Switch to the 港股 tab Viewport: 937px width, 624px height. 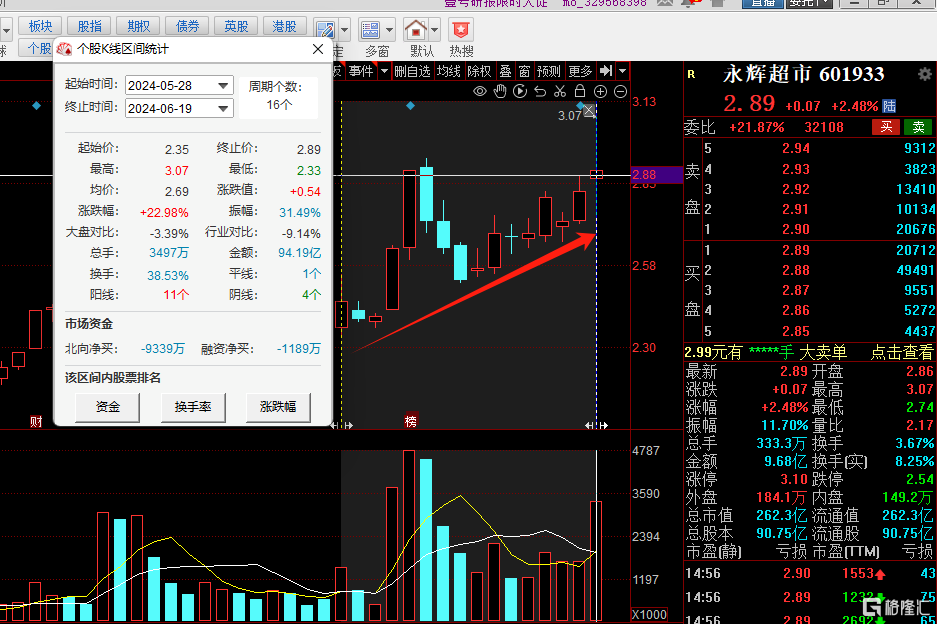(284, 26)
